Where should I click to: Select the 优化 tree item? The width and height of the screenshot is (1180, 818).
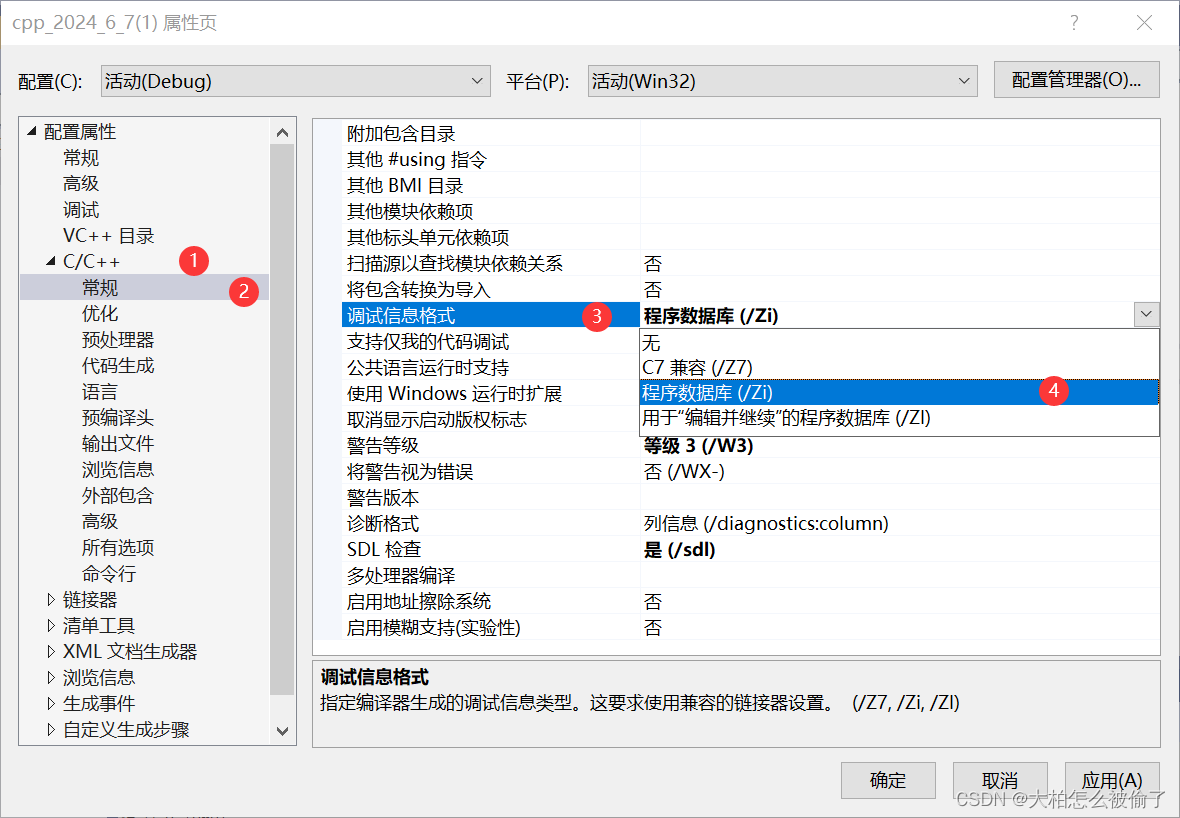99,314
